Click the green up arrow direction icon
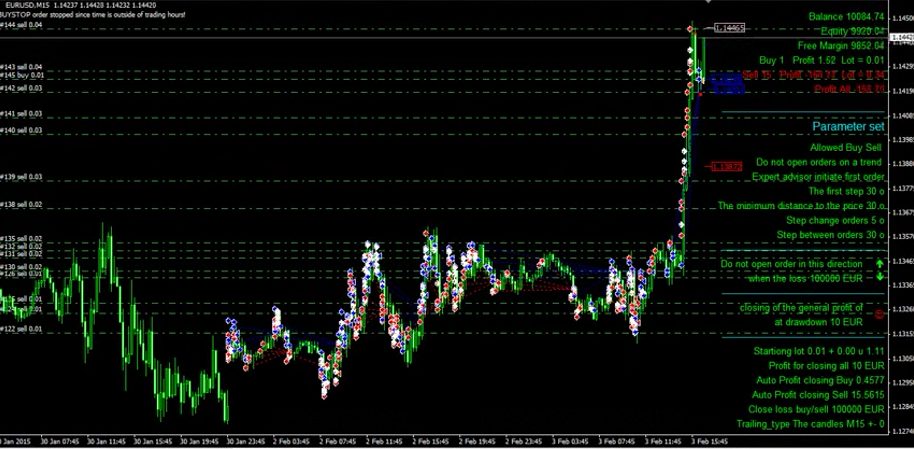914x449 pixels. tap(880, 264)
